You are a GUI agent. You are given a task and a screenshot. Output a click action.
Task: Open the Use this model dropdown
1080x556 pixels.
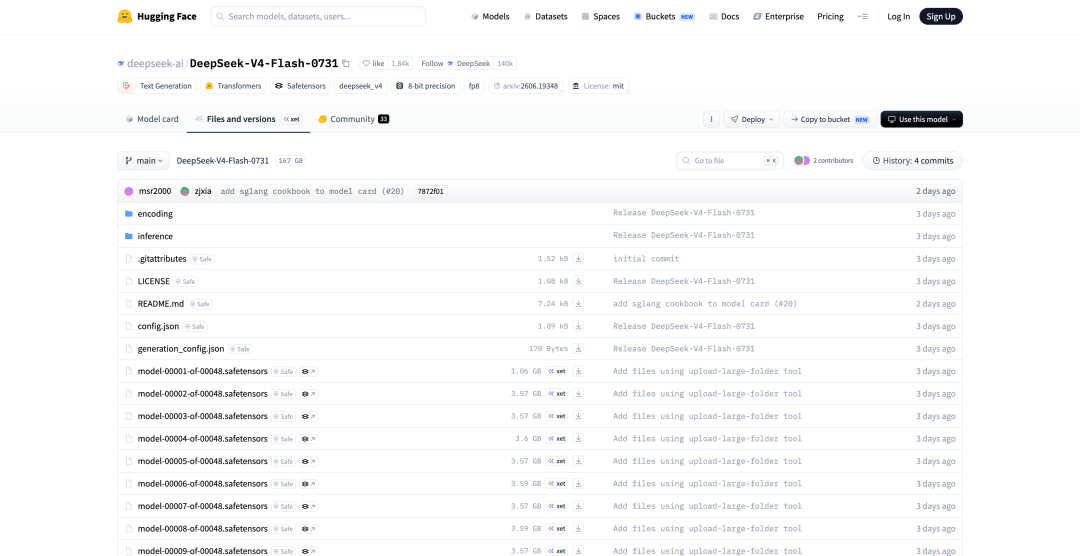pos(922,119)
